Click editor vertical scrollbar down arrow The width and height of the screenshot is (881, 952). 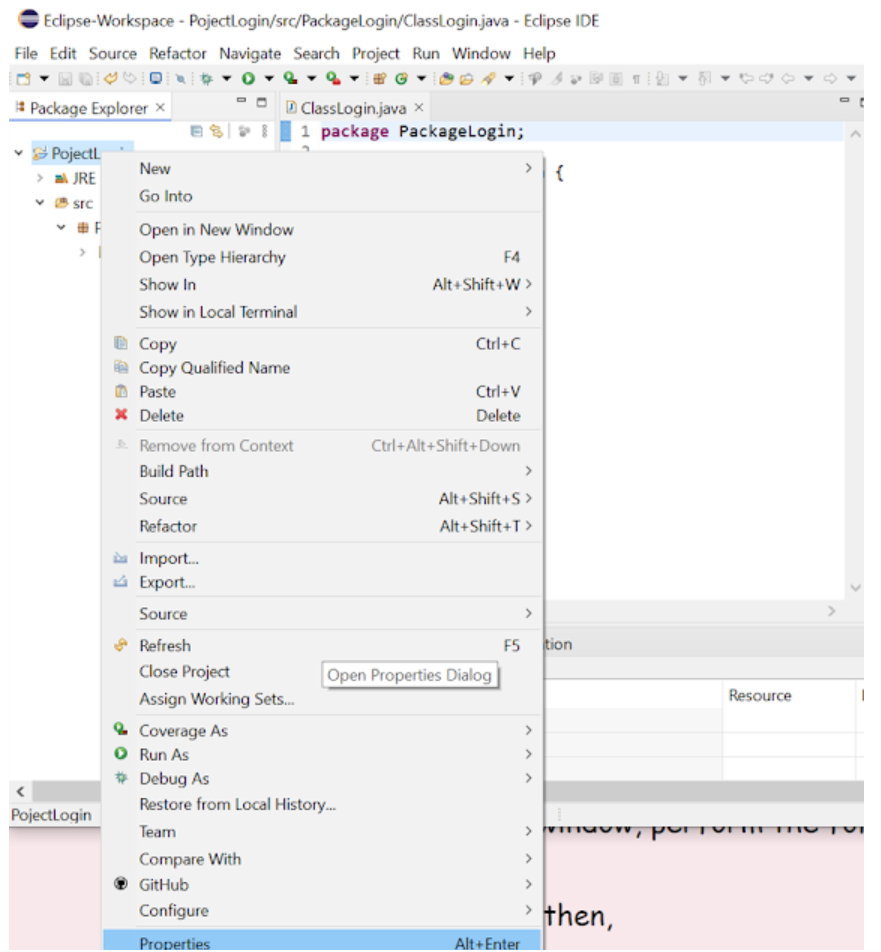(855, 587)
